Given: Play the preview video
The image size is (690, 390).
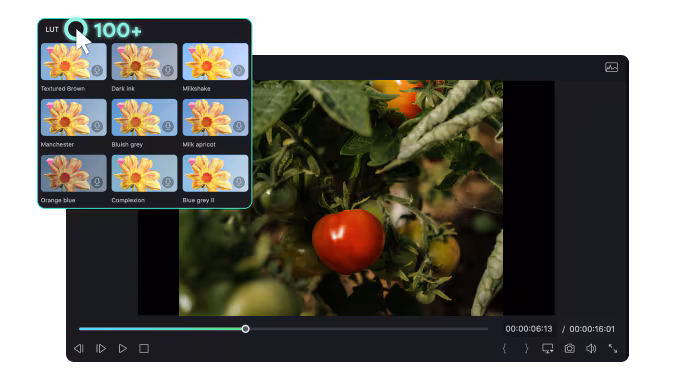Looking at the screenshot, I should (x=123, y=349).
